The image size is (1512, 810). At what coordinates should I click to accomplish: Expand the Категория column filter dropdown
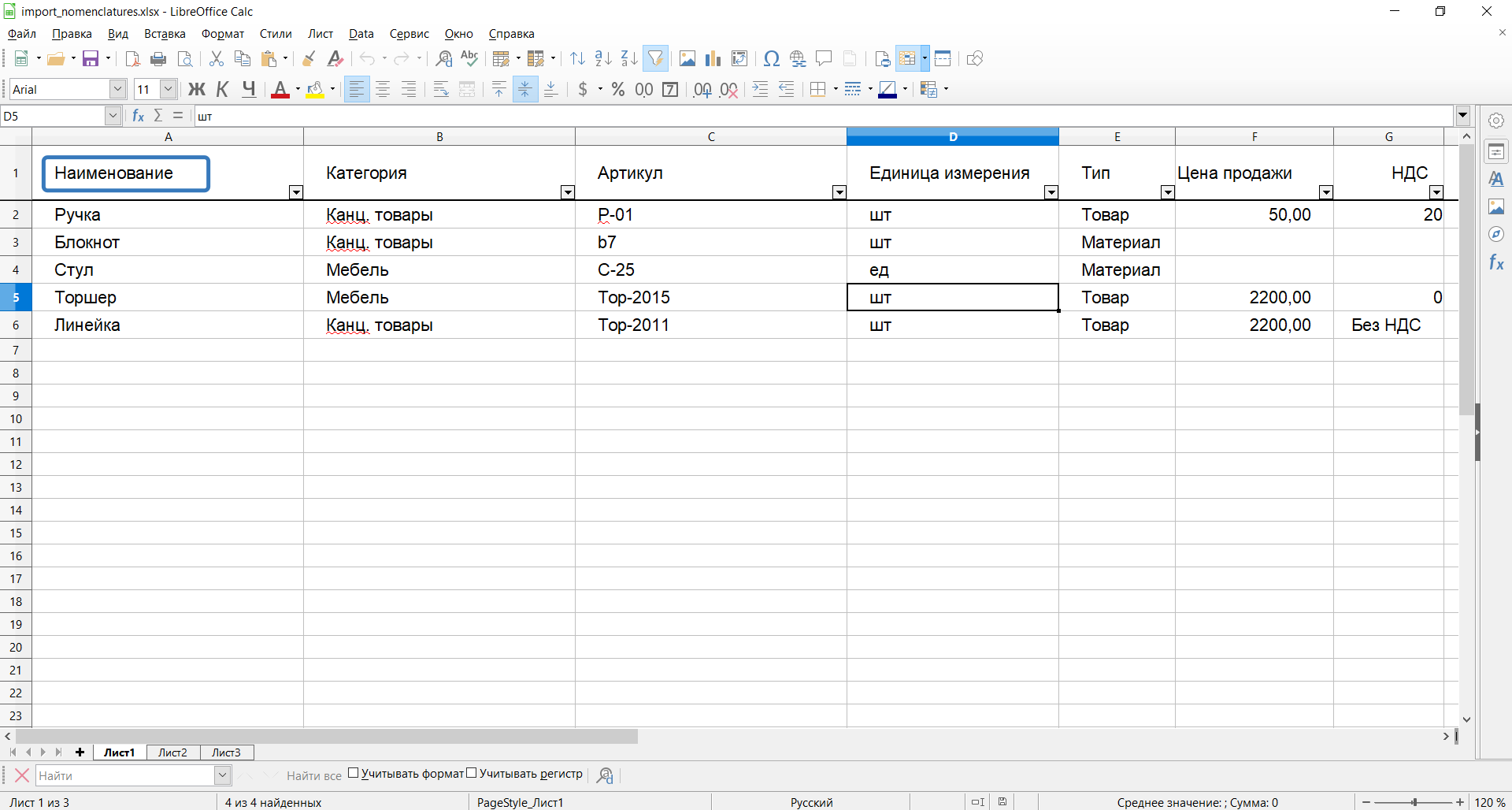567,192
